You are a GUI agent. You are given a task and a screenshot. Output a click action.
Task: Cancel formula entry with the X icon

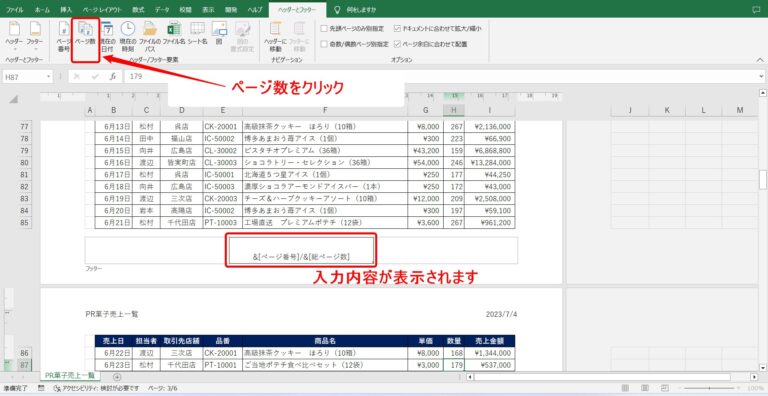click(x=77, y=76)
